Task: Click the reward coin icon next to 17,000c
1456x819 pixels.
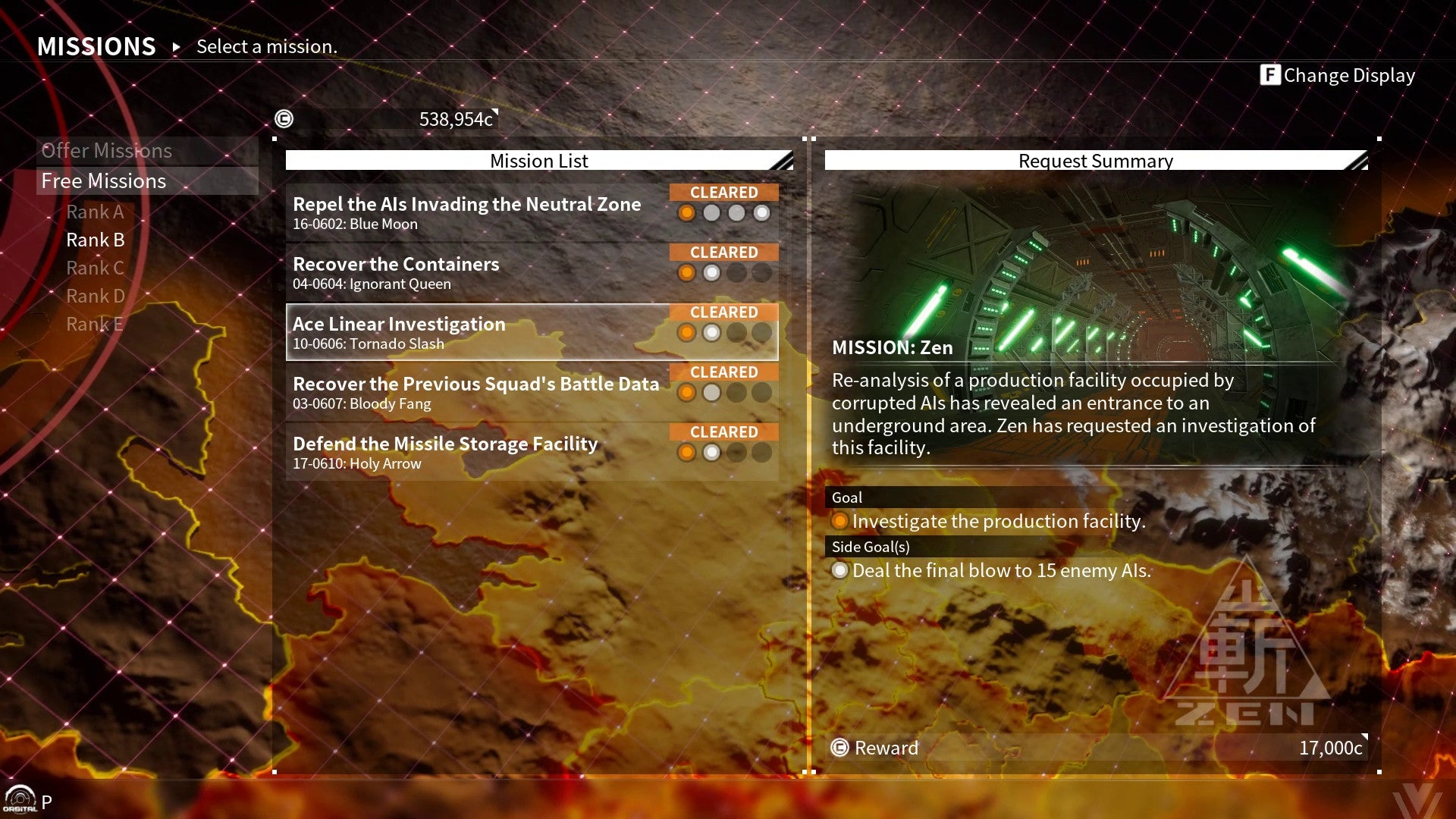Action: tap(839, 748)
